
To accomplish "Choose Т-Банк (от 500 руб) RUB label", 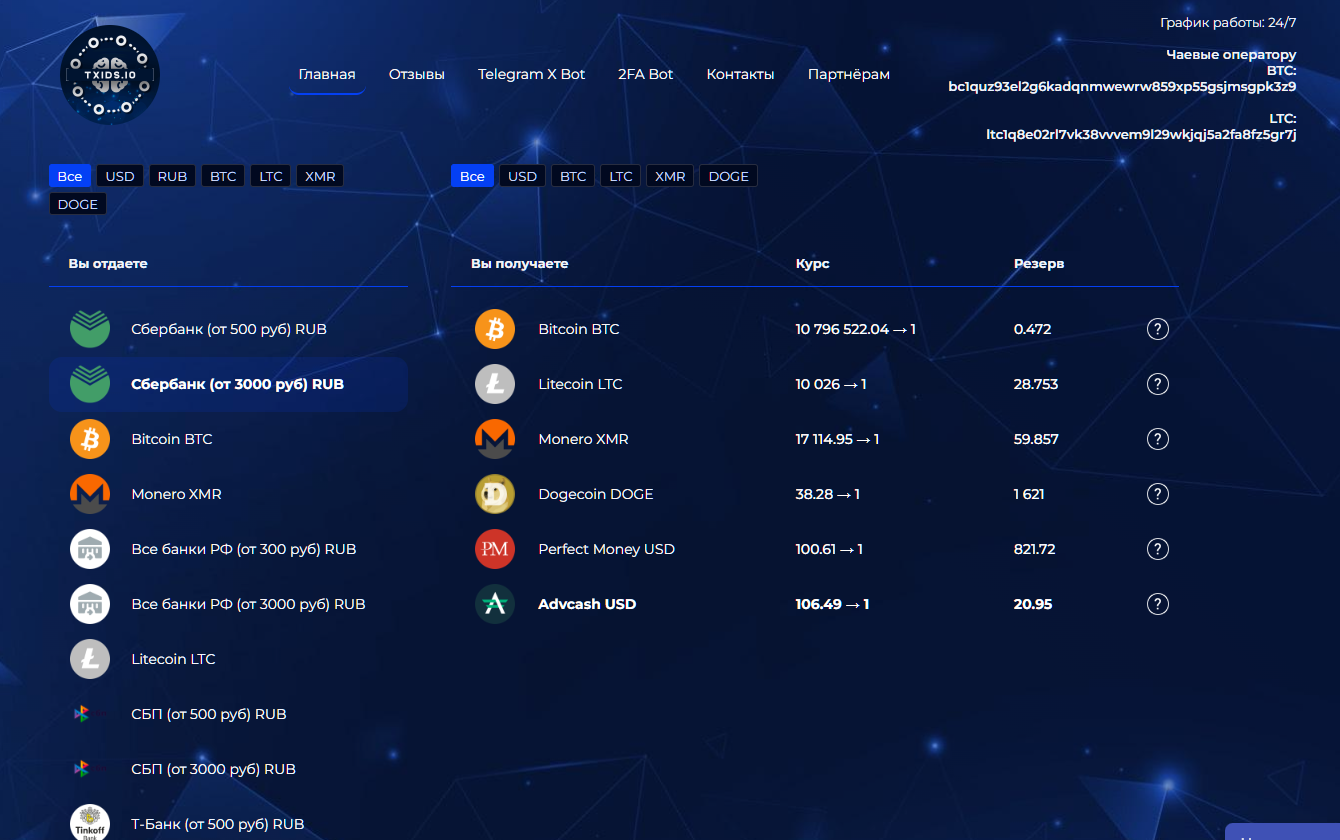I will [218, 824].
